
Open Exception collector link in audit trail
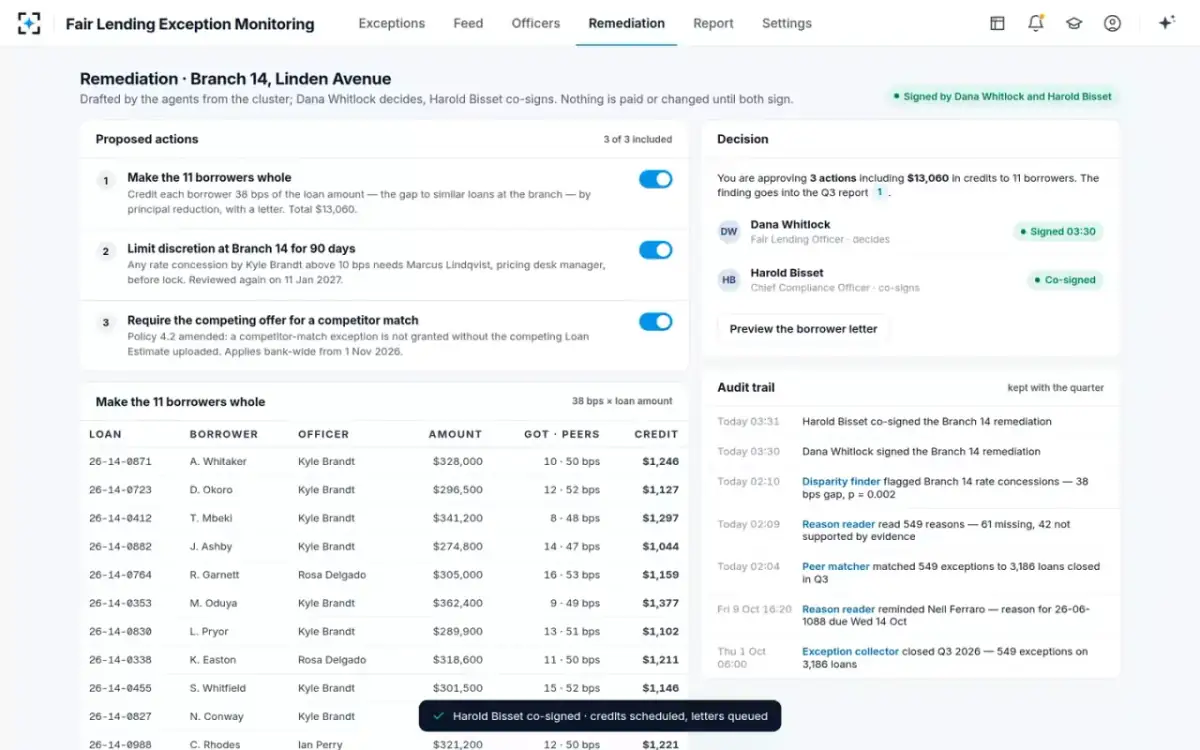point(850,651)
